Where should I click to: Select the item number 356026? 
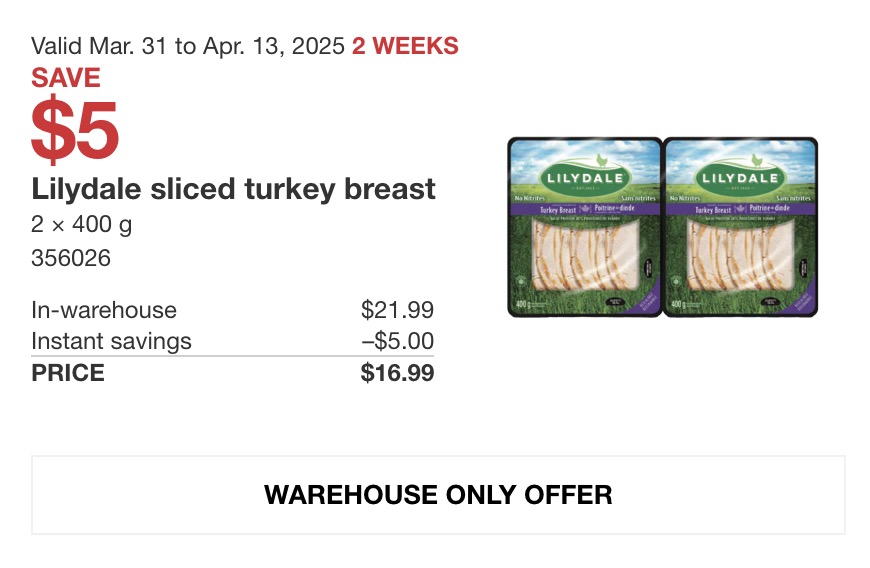tap(71, 258)
